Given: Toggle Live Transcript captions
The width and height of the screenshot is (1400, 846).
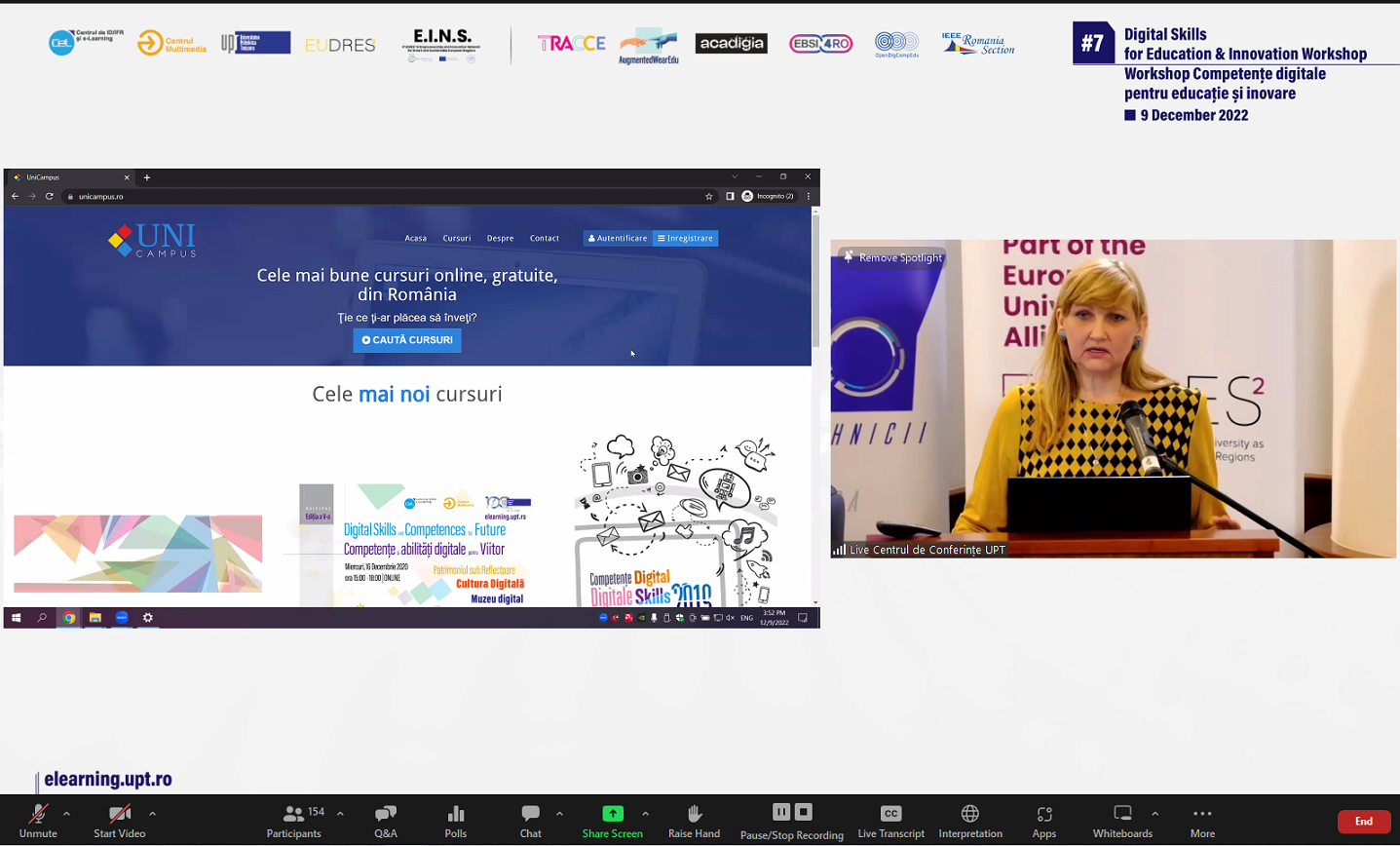Looking at the screenshot, I should click(890, 820).
